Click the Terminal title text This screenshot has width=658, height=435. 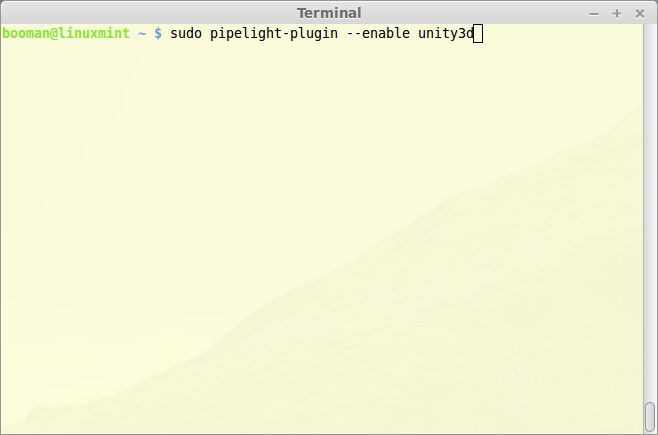[329, 13]
